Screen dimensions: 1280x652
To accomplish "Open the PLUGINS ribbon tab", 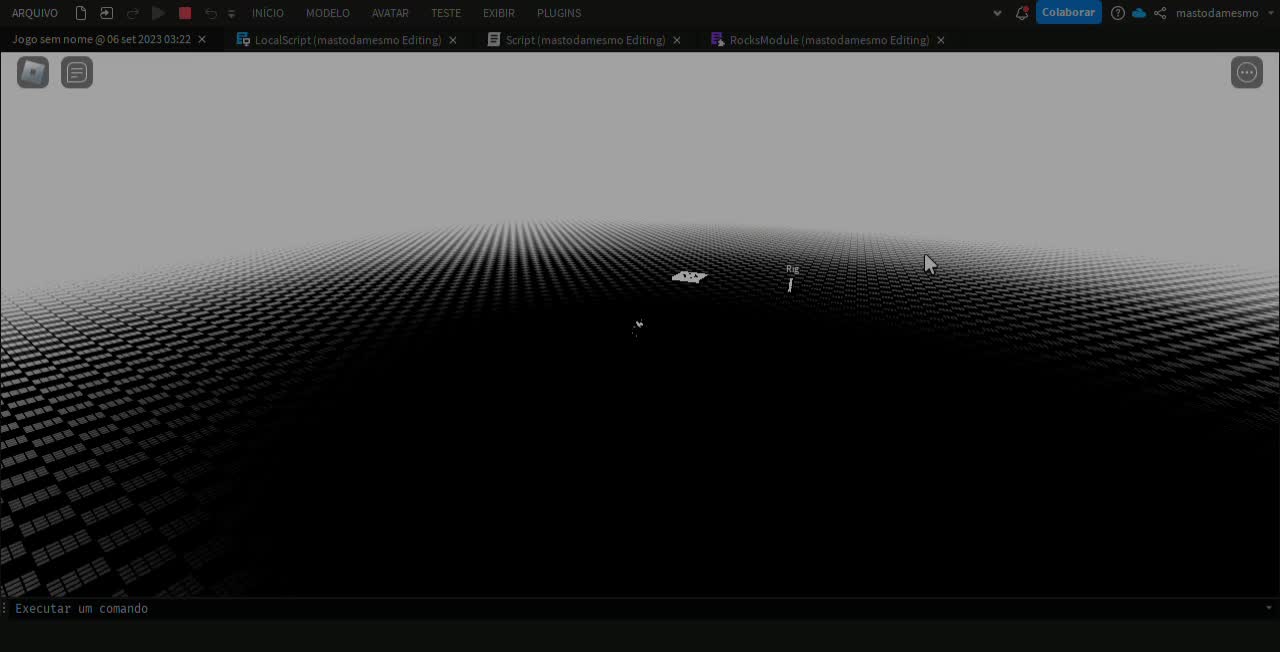I will point(559,13).
